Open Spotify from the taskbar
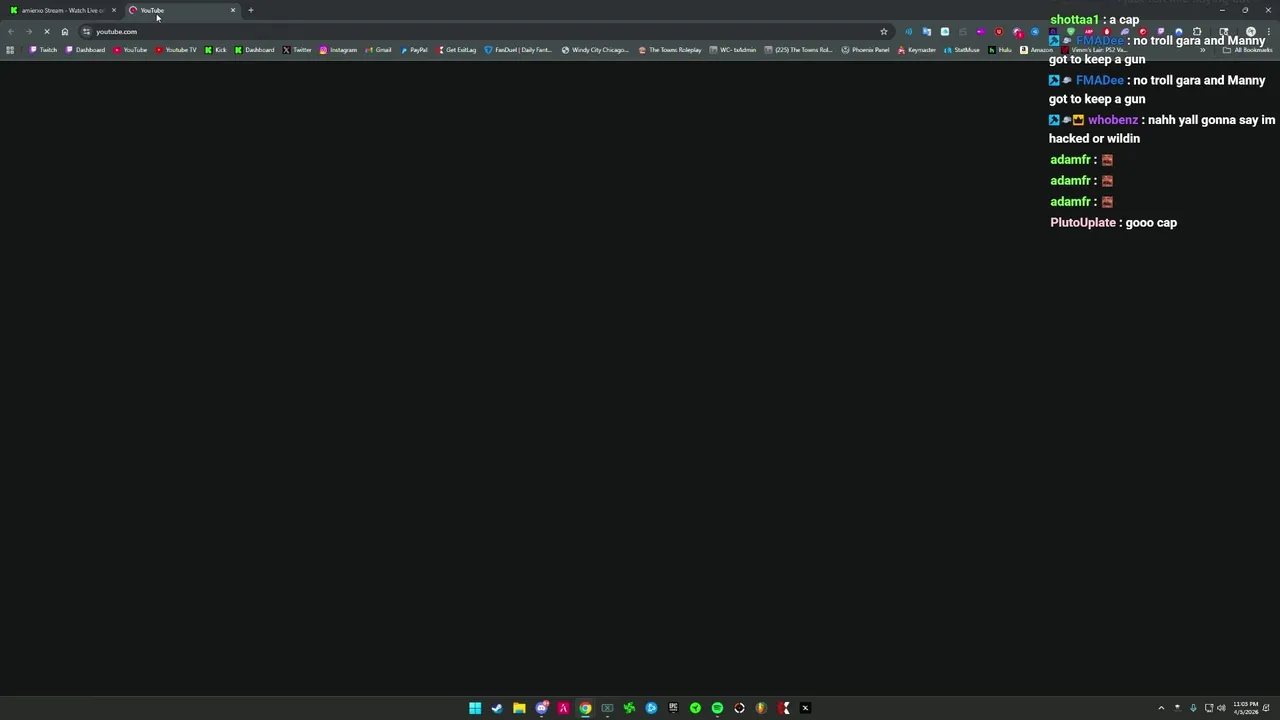This screenshot has height=720, width=1280. [x=717, y=708]
